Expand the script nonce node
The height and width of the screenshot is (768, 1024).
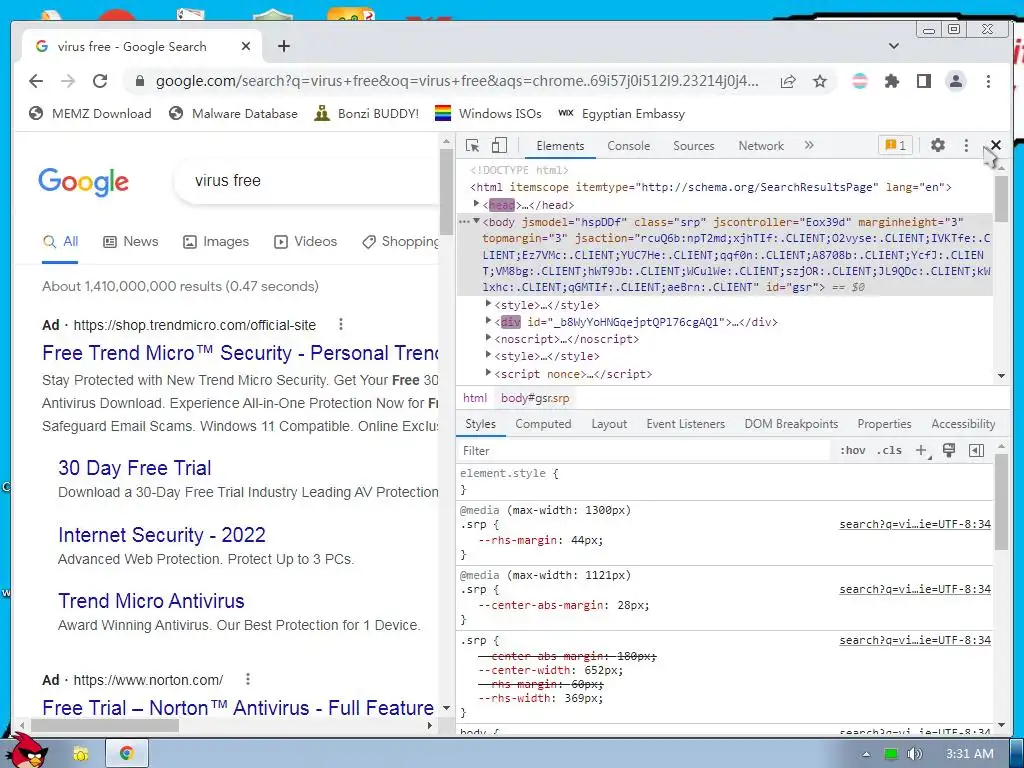click(x=488, y=372)
